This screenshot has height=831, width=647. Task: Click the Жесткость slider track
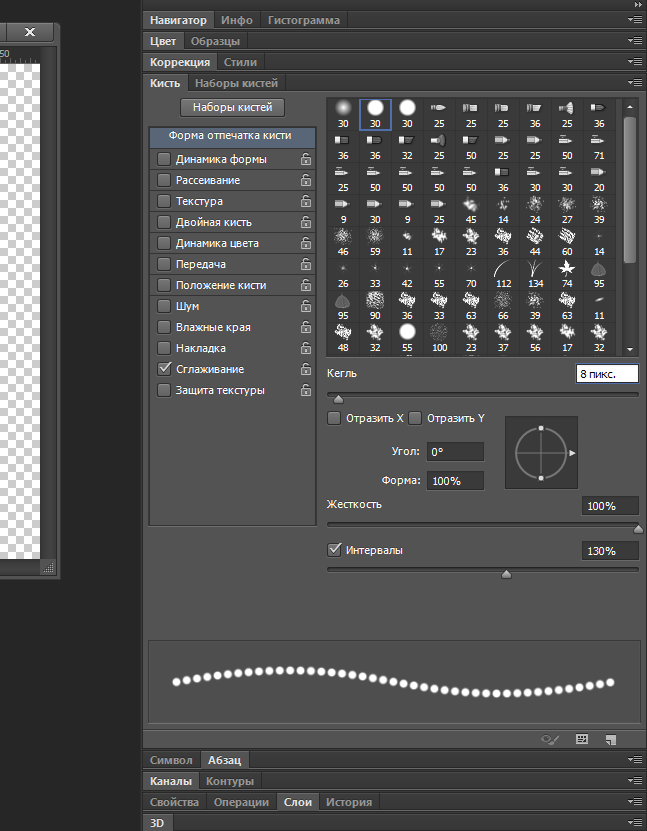[480, 523]
